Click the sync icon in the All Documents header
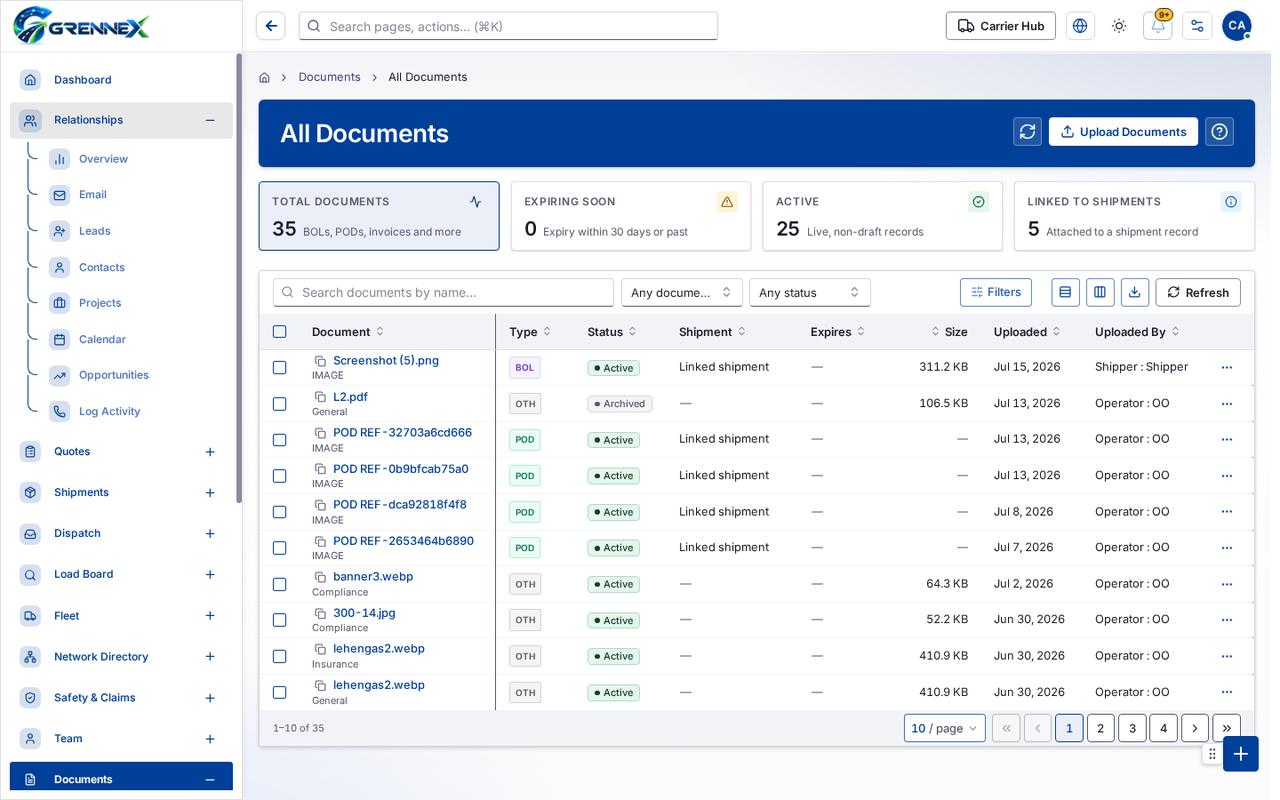Viewport: 1280px width, 800px height. click(x=1027, y=132)
